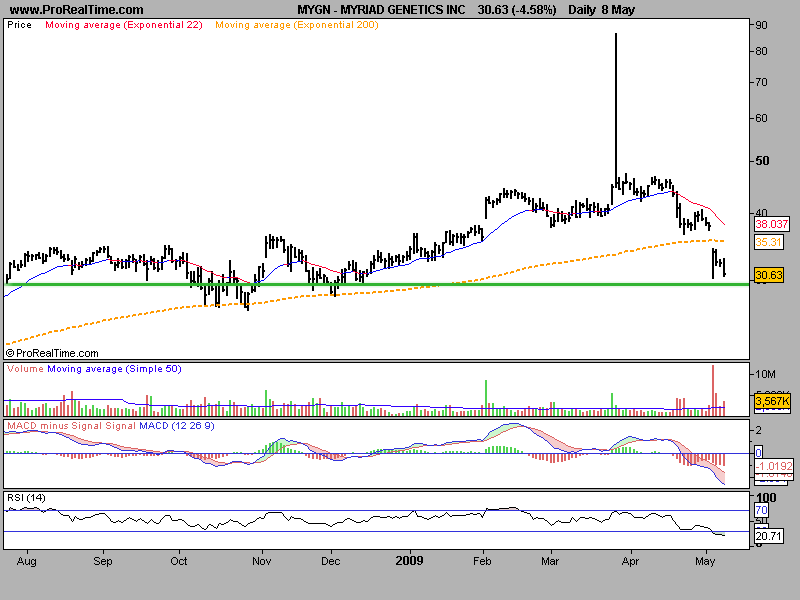Click the Sep label on time axis

[103, 561]
